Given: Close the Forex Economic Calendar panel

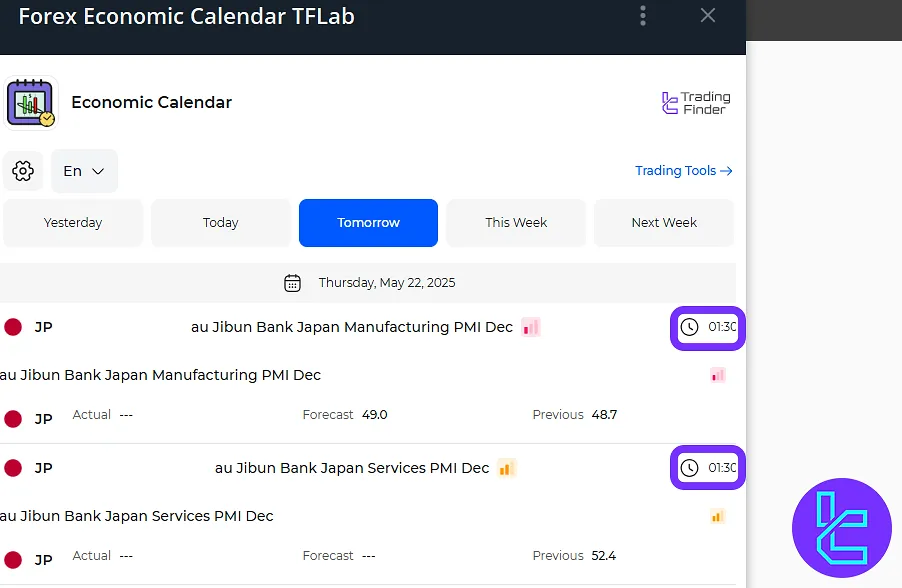Looking at the screenshot, I should [x=708, y=16].
